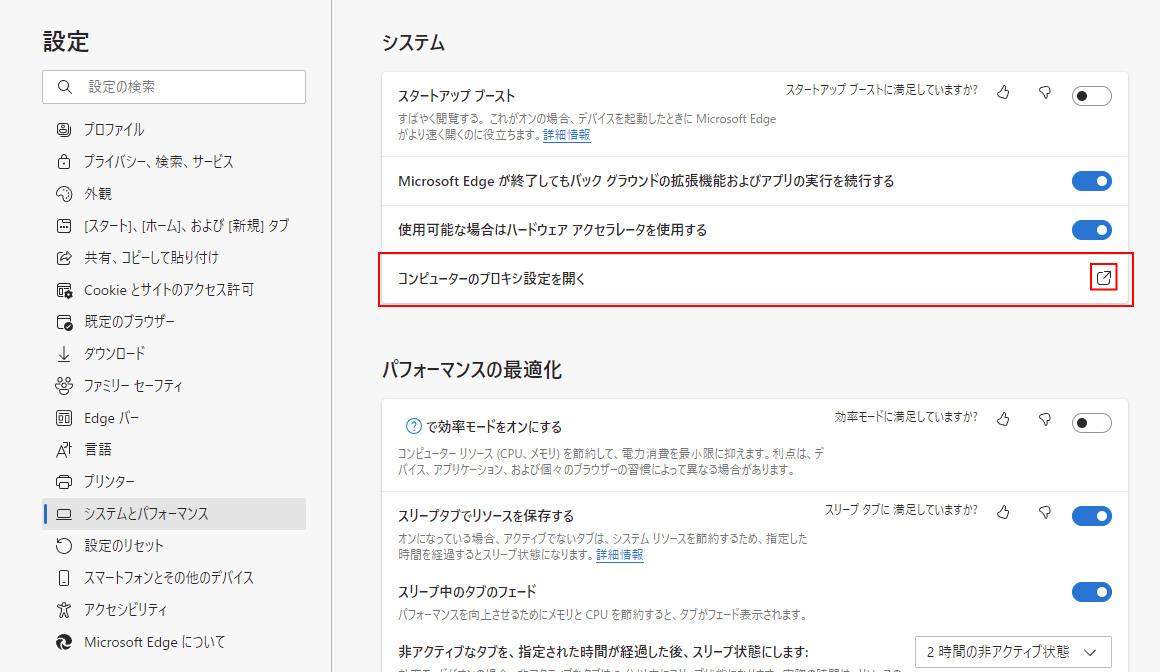
Task: Open Cookie とサイトのアクセス許可 settings
Action: coord(174,290)
